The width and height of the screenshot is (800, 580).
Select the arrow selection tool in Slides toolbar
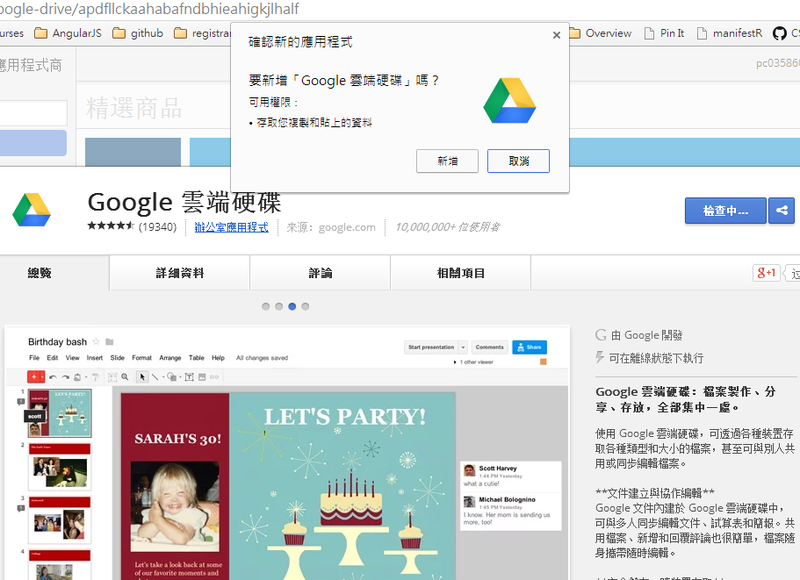tap(142, 377)
